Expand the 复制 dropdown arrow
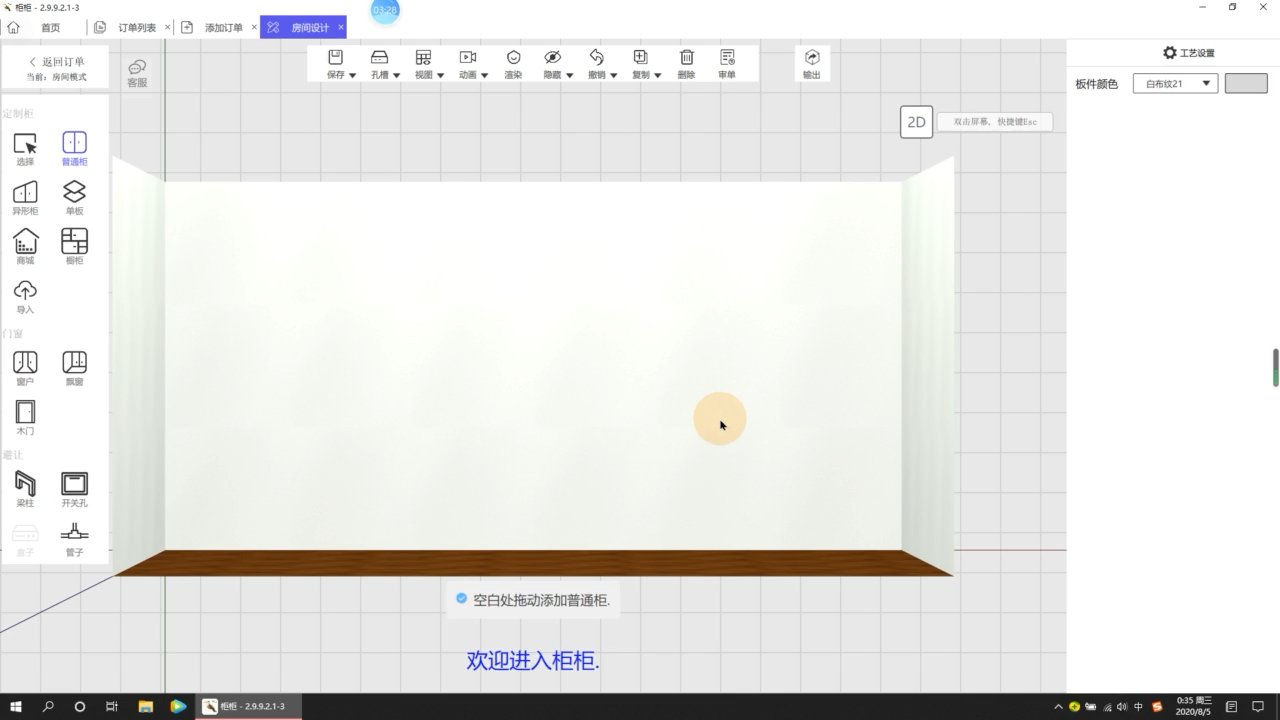This screenshot has width=1280, height=720. (657, 75)
